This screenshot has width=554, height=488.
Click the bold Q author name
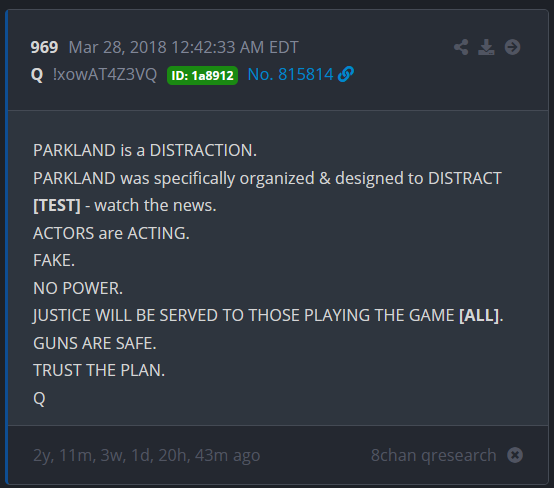pos(37,75)
